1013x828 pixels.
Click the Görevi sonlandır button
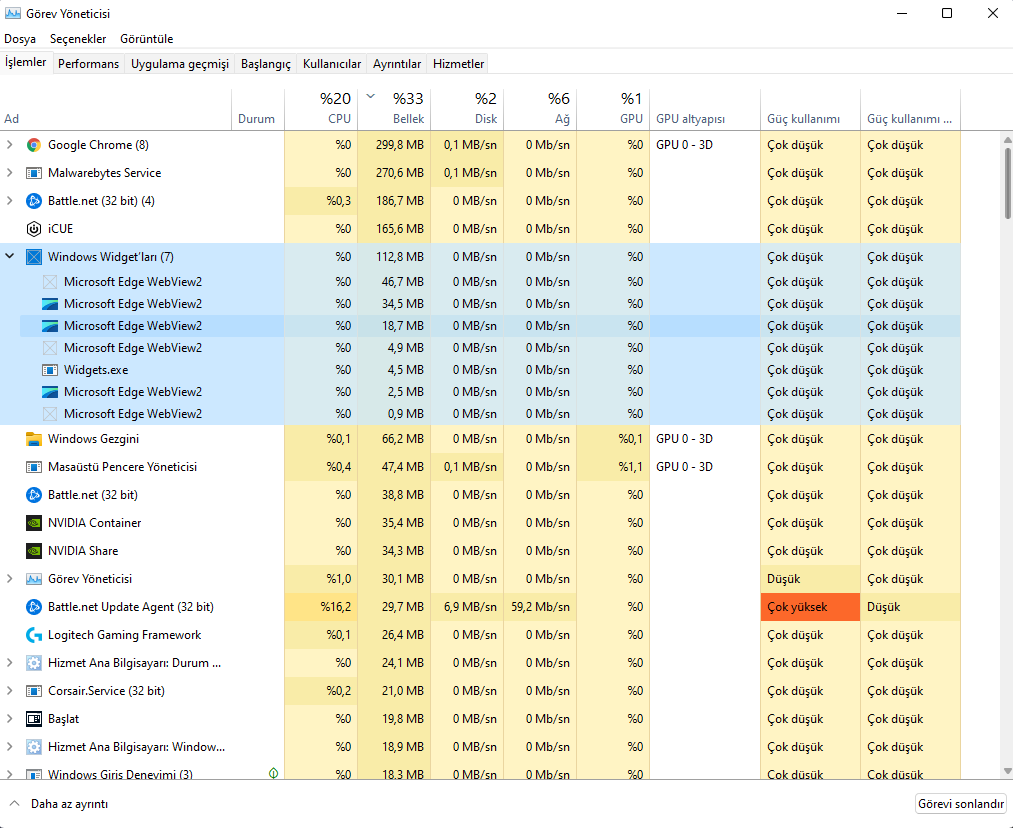point(961,804)
